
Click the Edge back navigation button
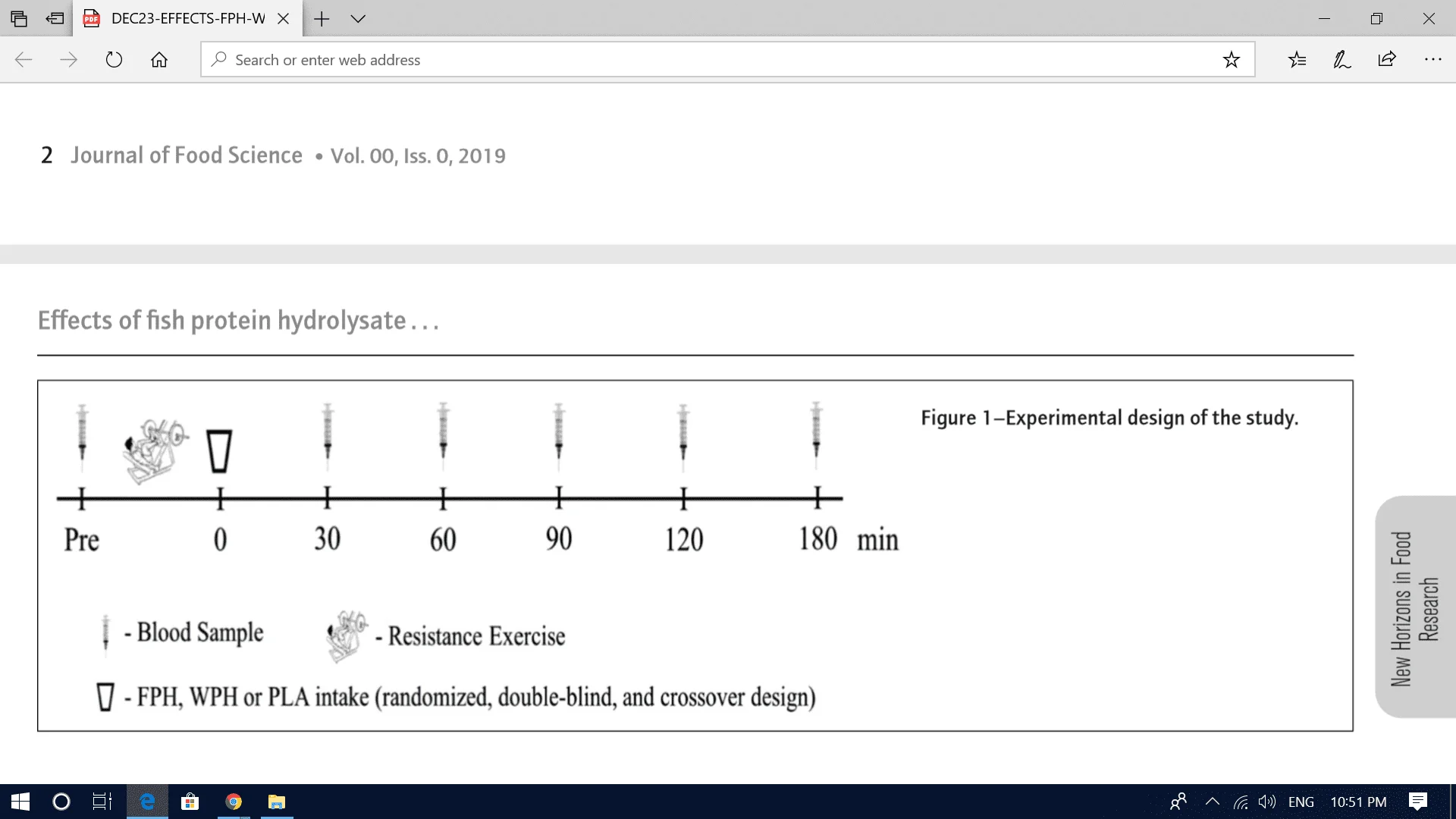tap(22, 59)
